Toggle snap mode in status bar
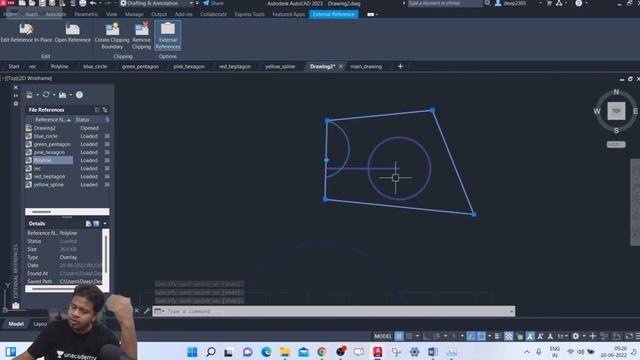 (x=409, y=336)
